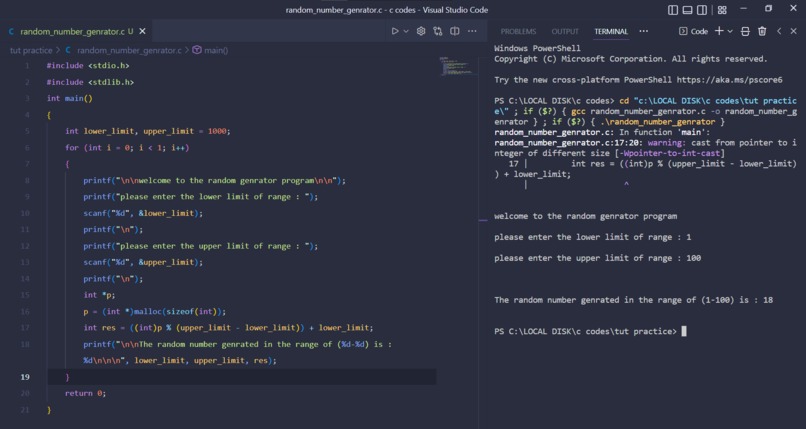Viewport: 806px width, 429px height.
Task: Toggle the panel layout icon
Action: [687, 10]
